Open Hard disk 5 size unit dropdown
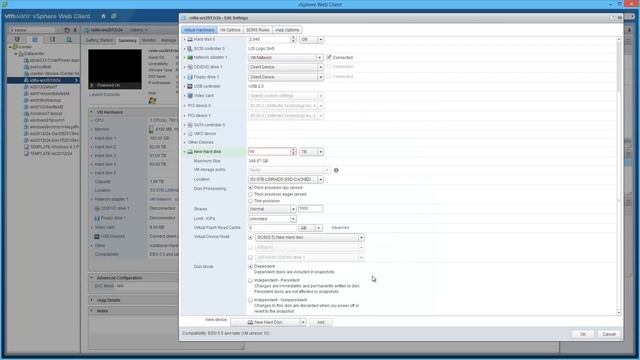This screenshot has width=640, height=360. 311,39
